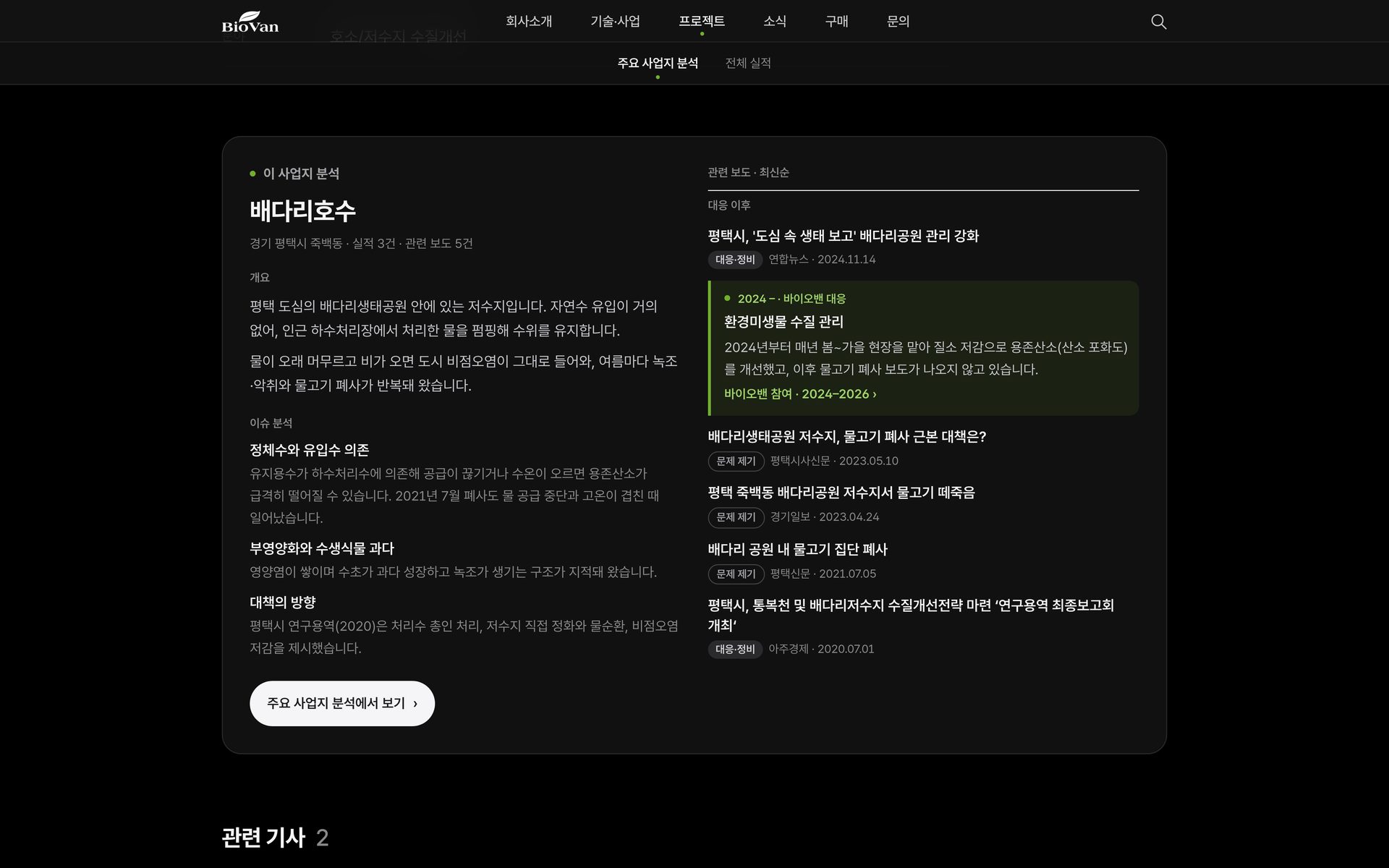Open the 문의 menu

(x=898, y=22)
